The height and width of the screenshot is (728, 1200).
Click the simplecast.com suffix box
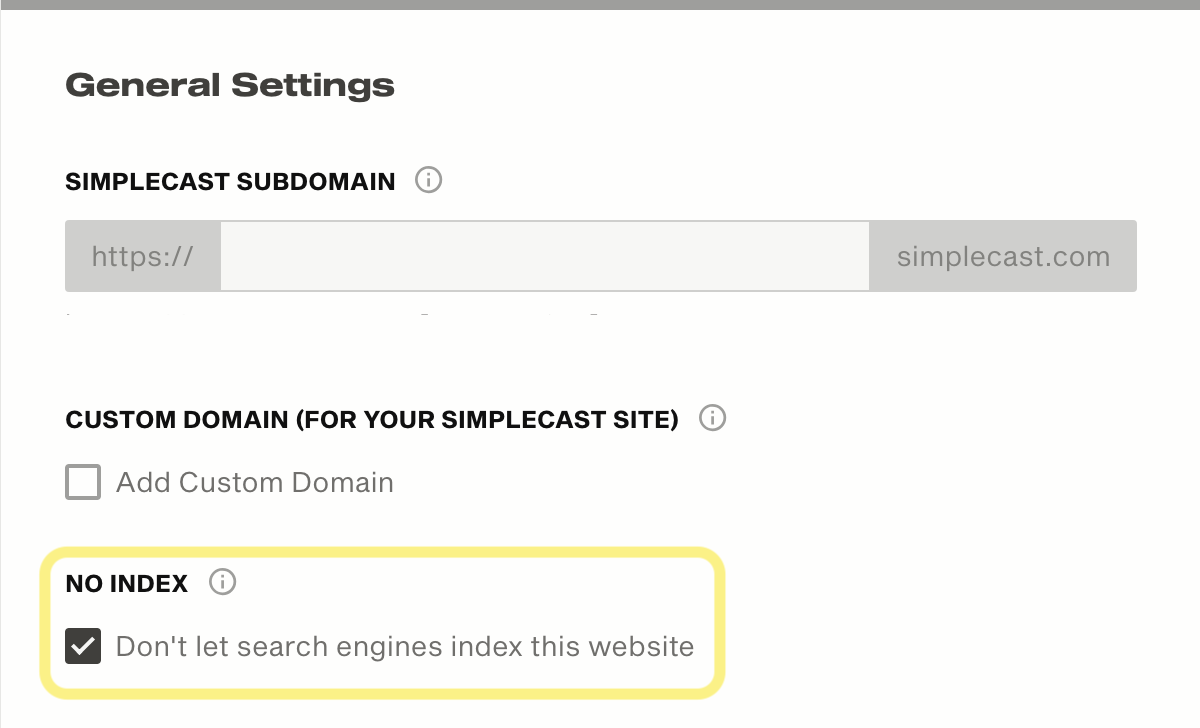pos(1003,256)
